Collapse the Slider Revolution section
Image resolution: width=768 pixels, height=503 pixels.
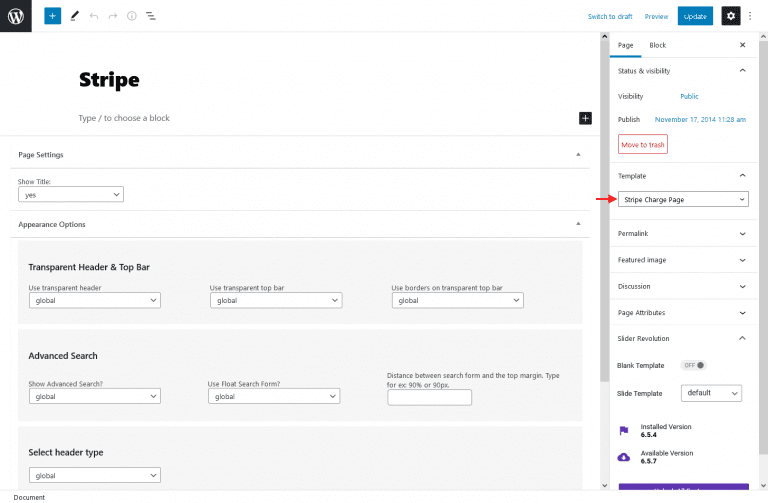point(683,338)
